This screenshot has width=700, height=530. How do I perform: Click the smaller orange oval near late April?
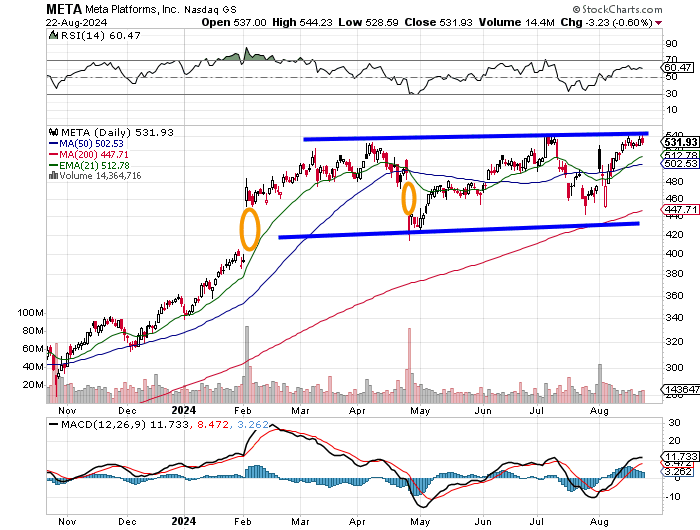point(409,198)
